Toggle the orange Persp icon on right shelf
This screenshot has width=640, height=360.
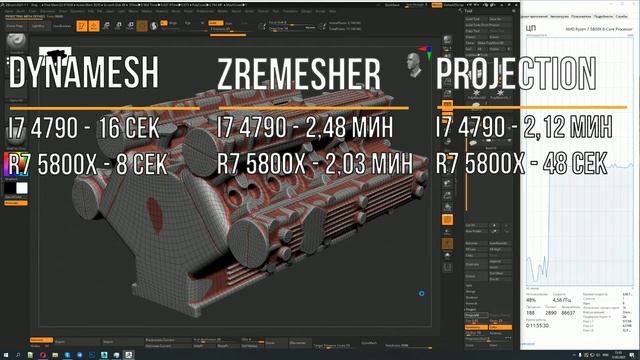coord(447,104)
